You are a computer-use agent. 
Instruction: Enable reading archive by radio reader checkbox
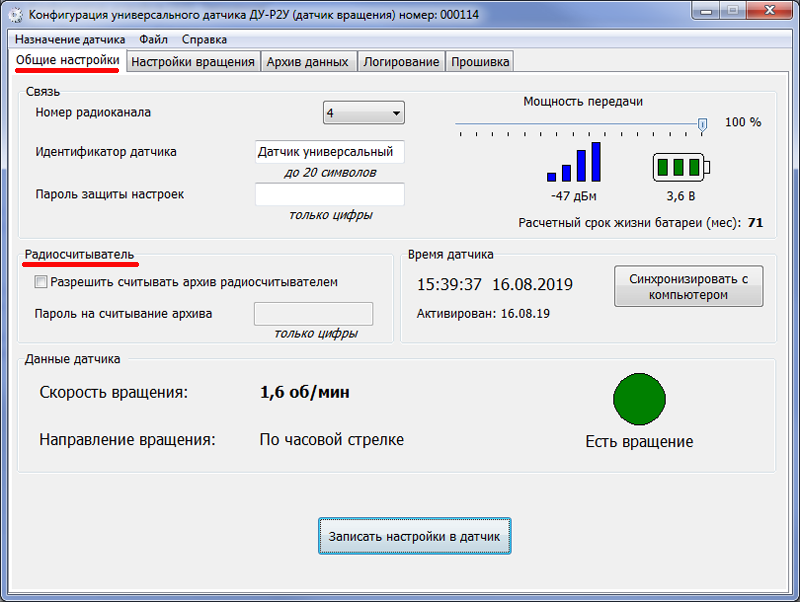pyautogui.click(x=40, y=282)
